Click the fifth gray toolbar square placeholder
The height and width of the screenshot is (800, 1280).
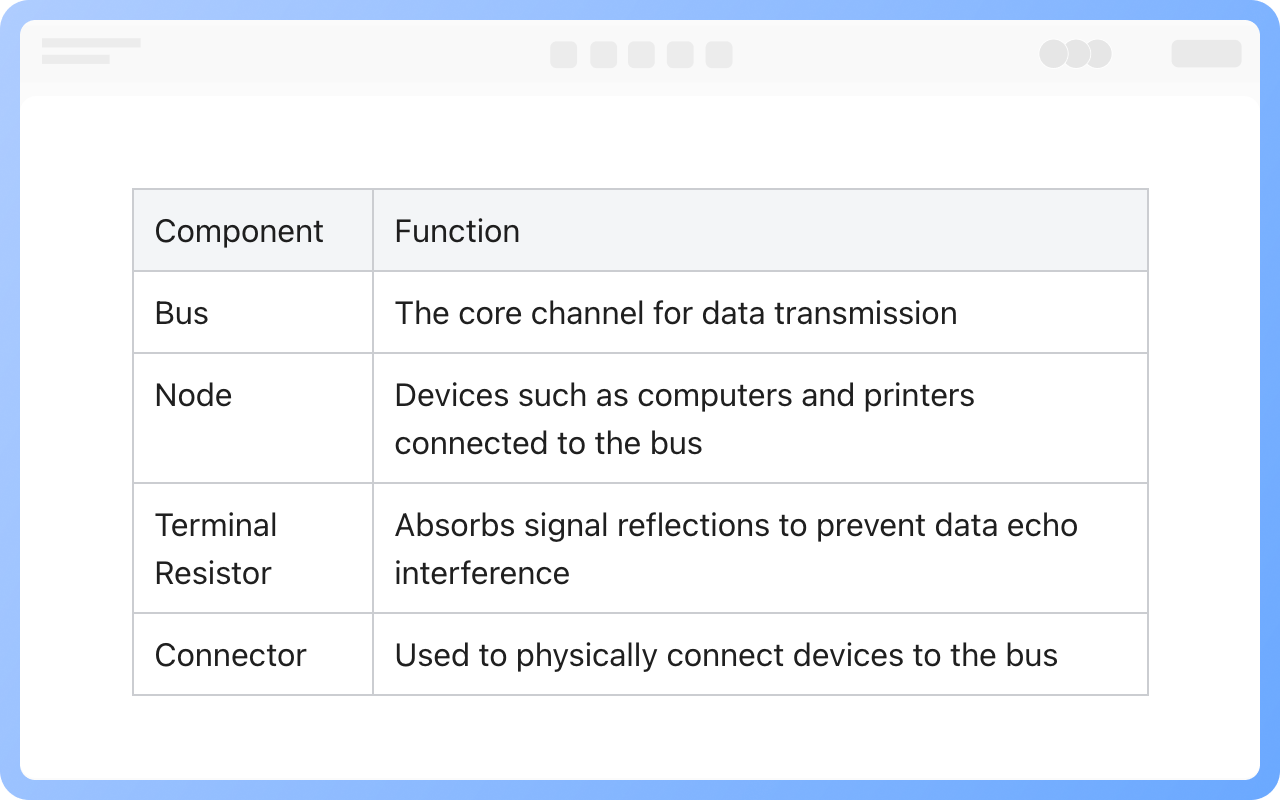[719, 54]
